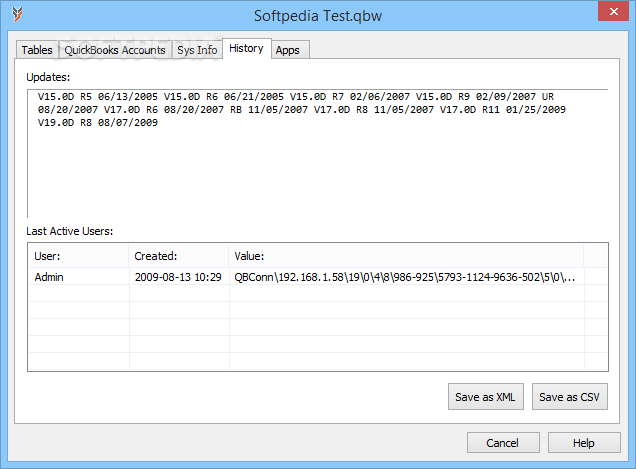This screenshot has width=636, height=469.
Task: Click the Cancel button
Action: pyautogui.click(x=503, y=443)
